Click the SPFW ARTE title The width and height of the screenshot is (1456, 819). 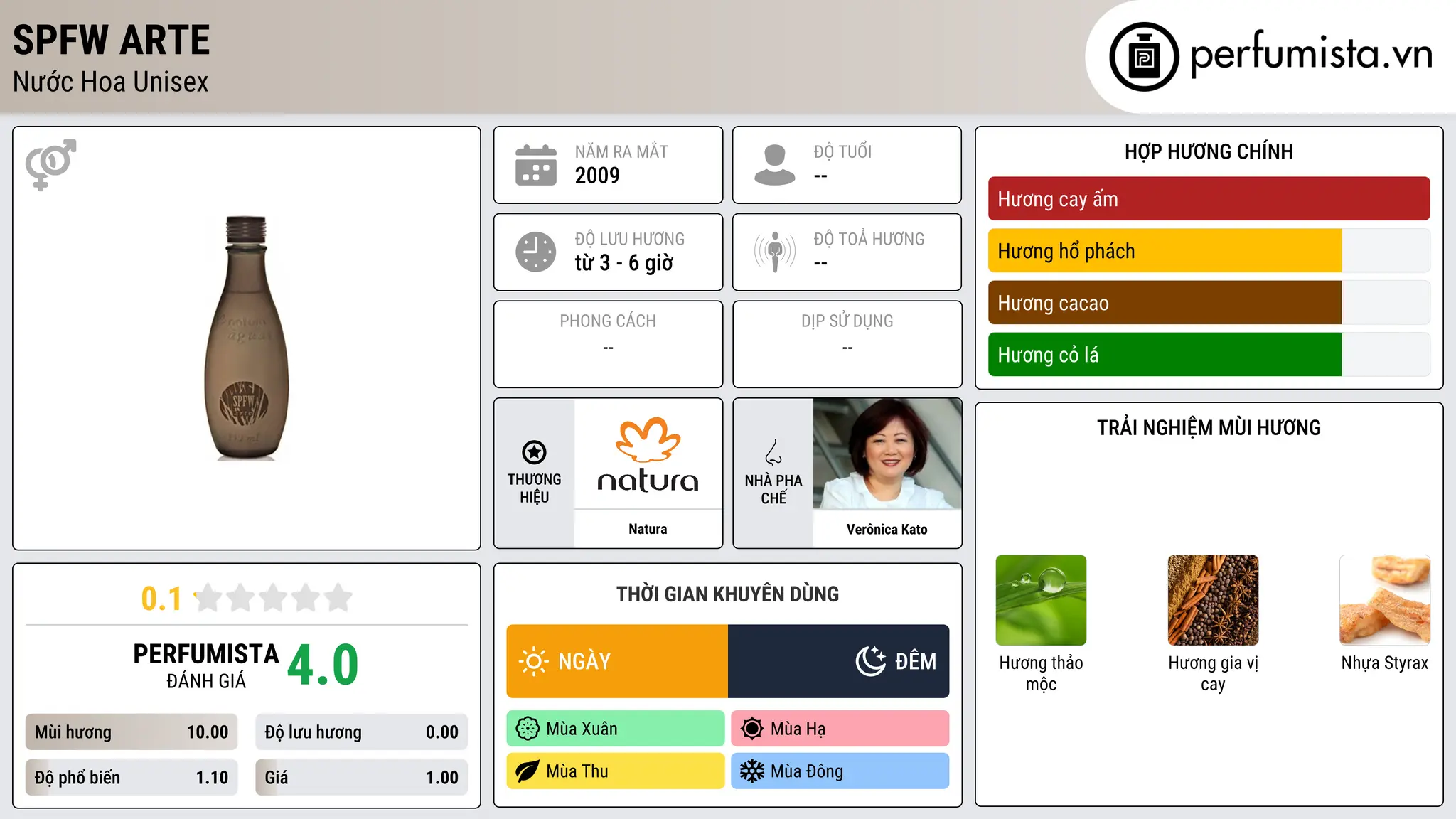point(112,40)
